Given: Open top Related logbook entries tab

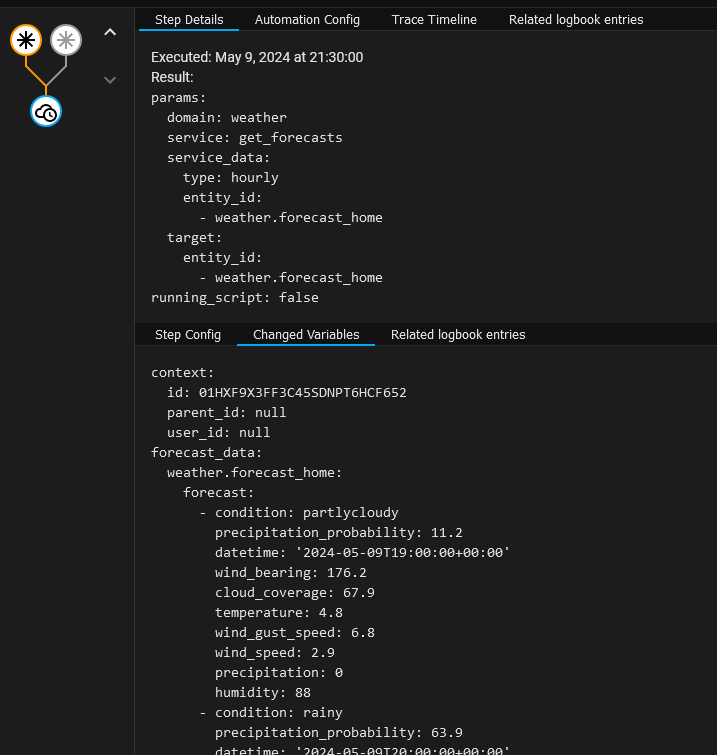Looking at the screenshot, I should click(576, 20).
